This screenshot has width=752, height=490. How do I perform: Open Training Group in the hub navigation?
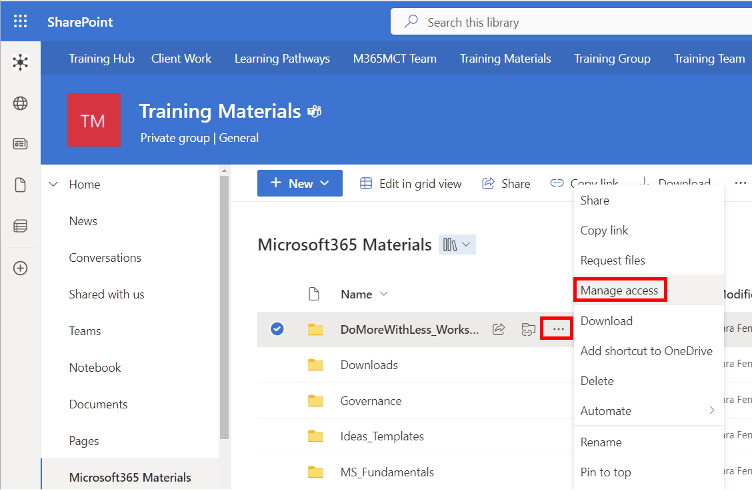coord(612,58)
